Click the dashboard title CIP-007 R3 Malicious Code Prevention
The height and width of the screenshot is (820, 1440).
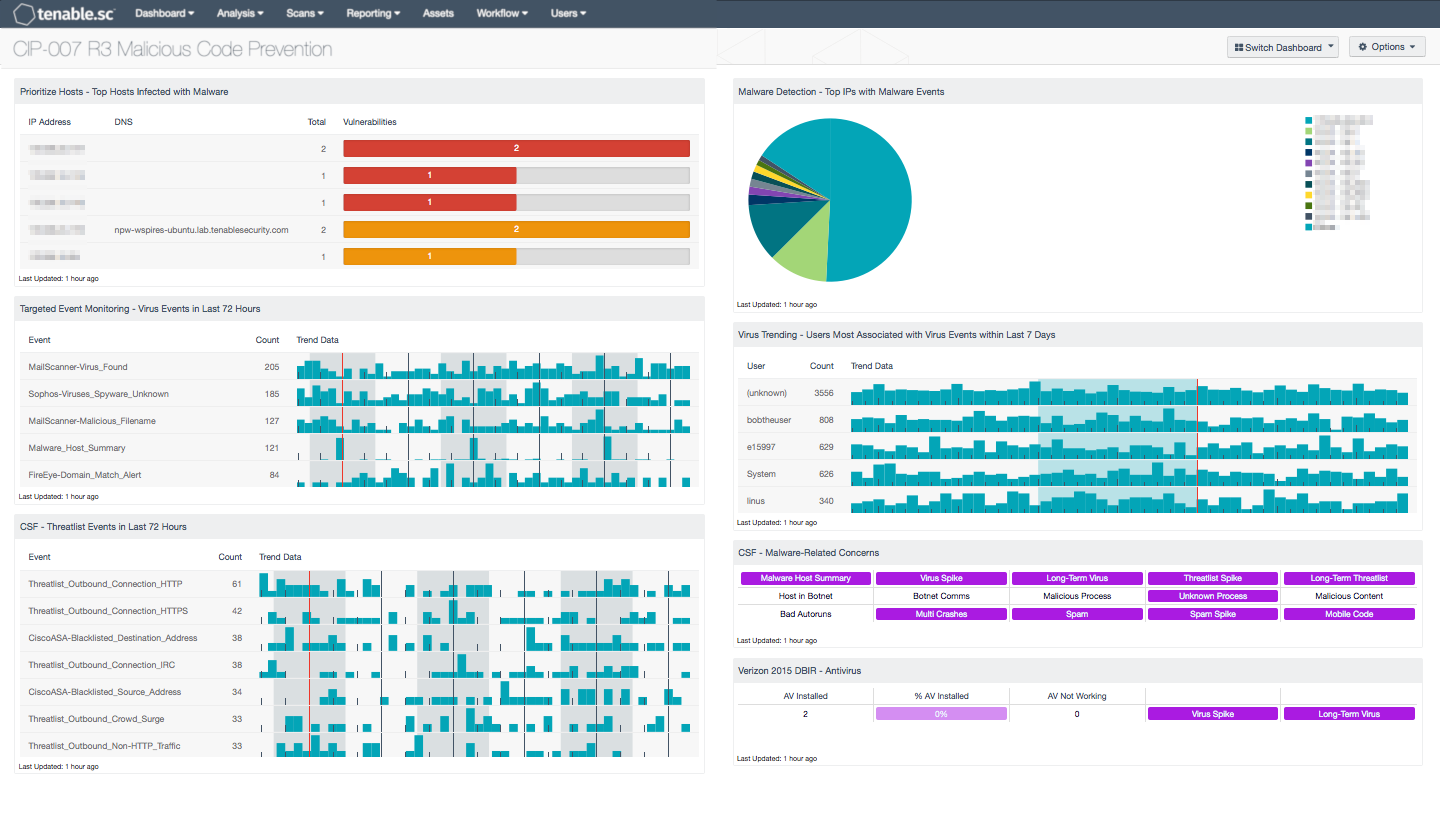[x=172, y=49]
